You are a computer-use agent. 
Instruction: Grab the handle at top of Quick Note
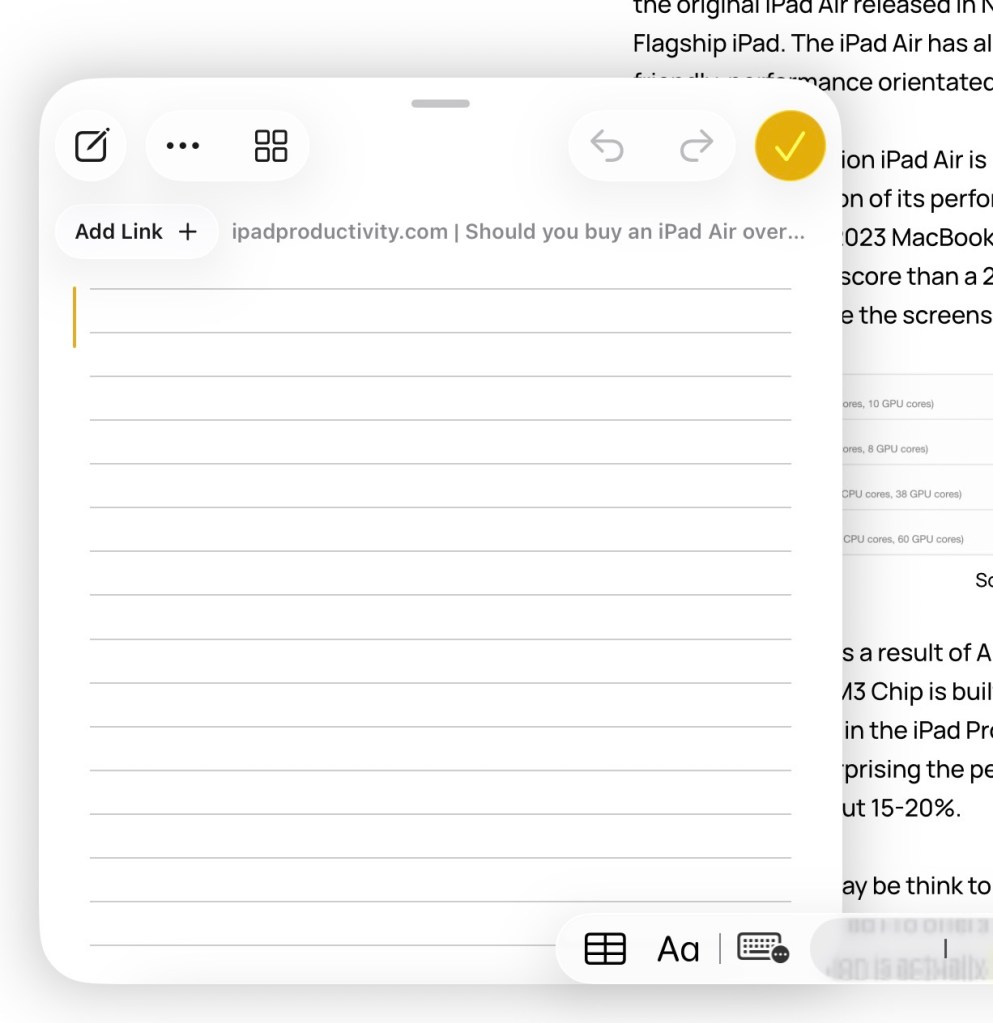440,103
